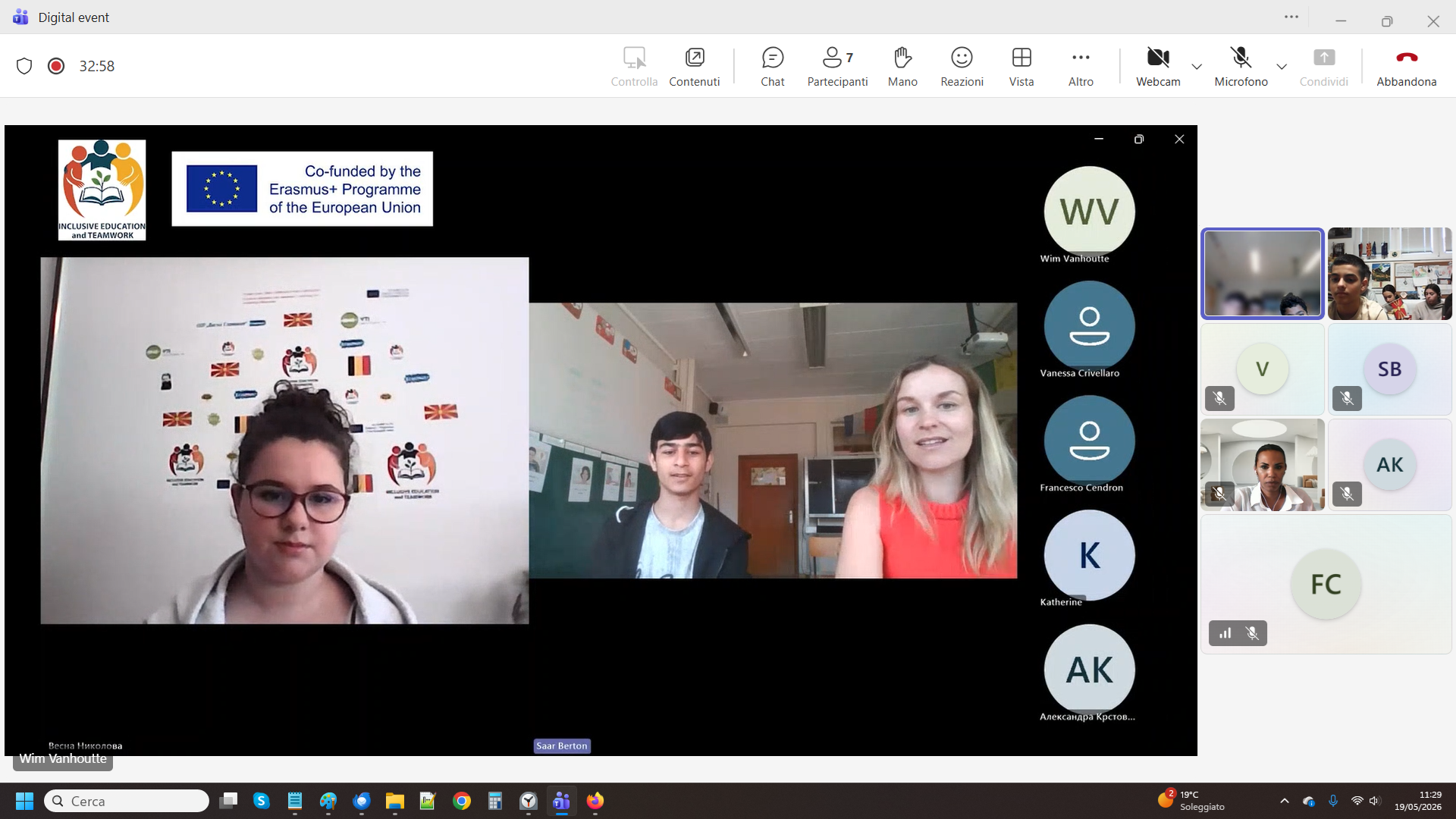Image resolution: width=1456 pixels, height=819 pixels.
Task: Open the Reazioni emoji menu
Action: pos(962,66)
